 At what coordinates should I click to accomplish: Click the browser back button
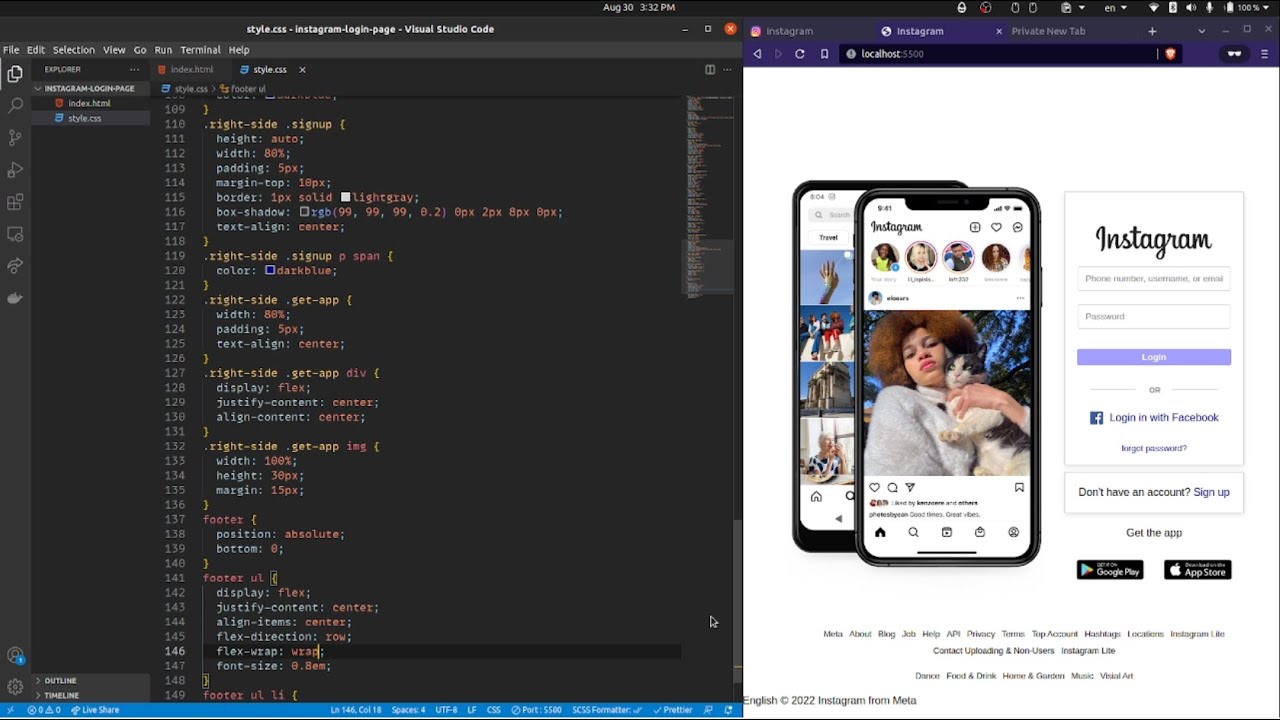tap(757, 54)
